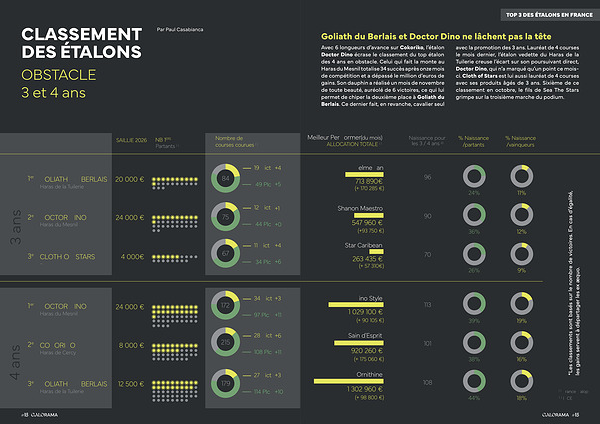This screenshot has width=600, height=424.
Task: Click the donut chart showing 75 races
Action: 226,216
